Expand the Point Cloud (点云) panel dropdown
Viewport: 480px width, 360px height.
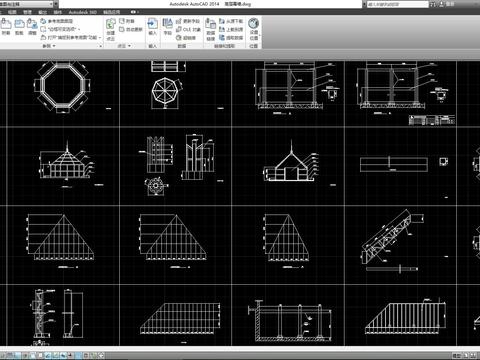coord(124,46)
